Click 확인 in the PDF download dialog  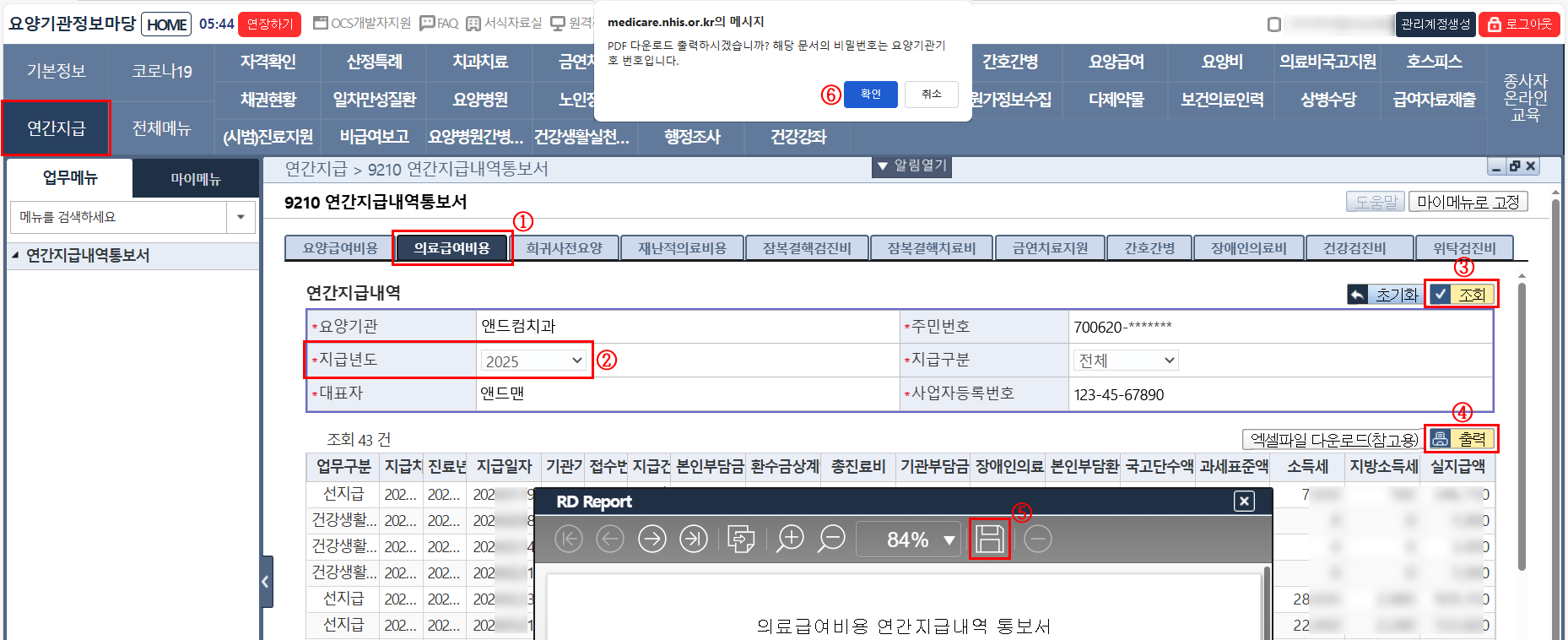tap(870, 95)
